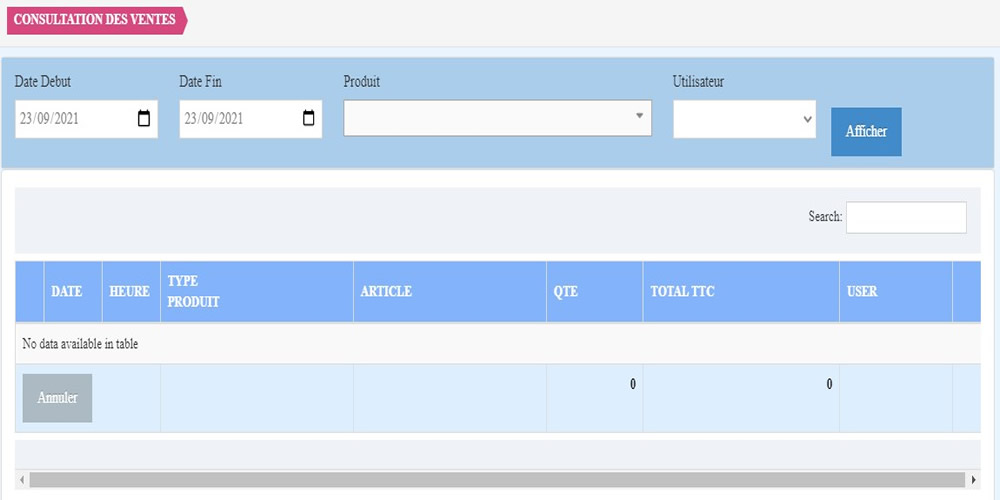Click the Annuler button
The width and height of the screenshot is (1000, 500).
coord(57,398)
